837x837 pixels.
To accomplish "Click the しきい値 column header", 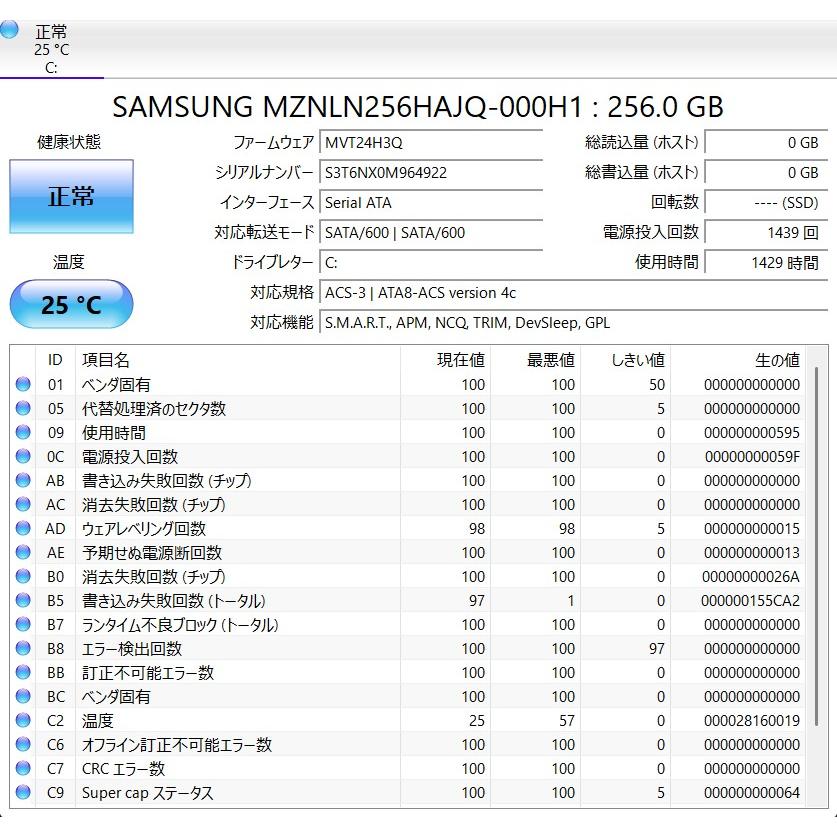I will pyautogui.click(x=638, y=360).
